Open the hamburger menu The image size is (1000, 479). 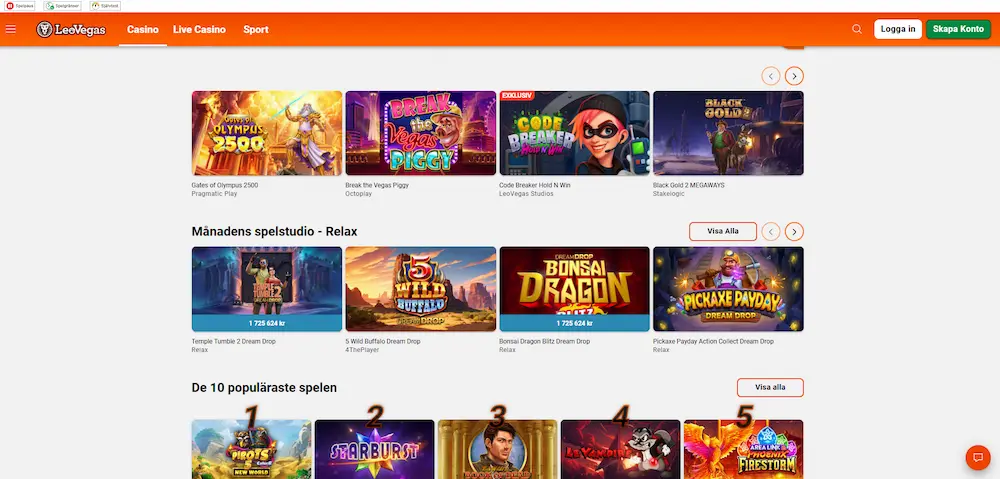pyautogui.click(x=10, y=29)
